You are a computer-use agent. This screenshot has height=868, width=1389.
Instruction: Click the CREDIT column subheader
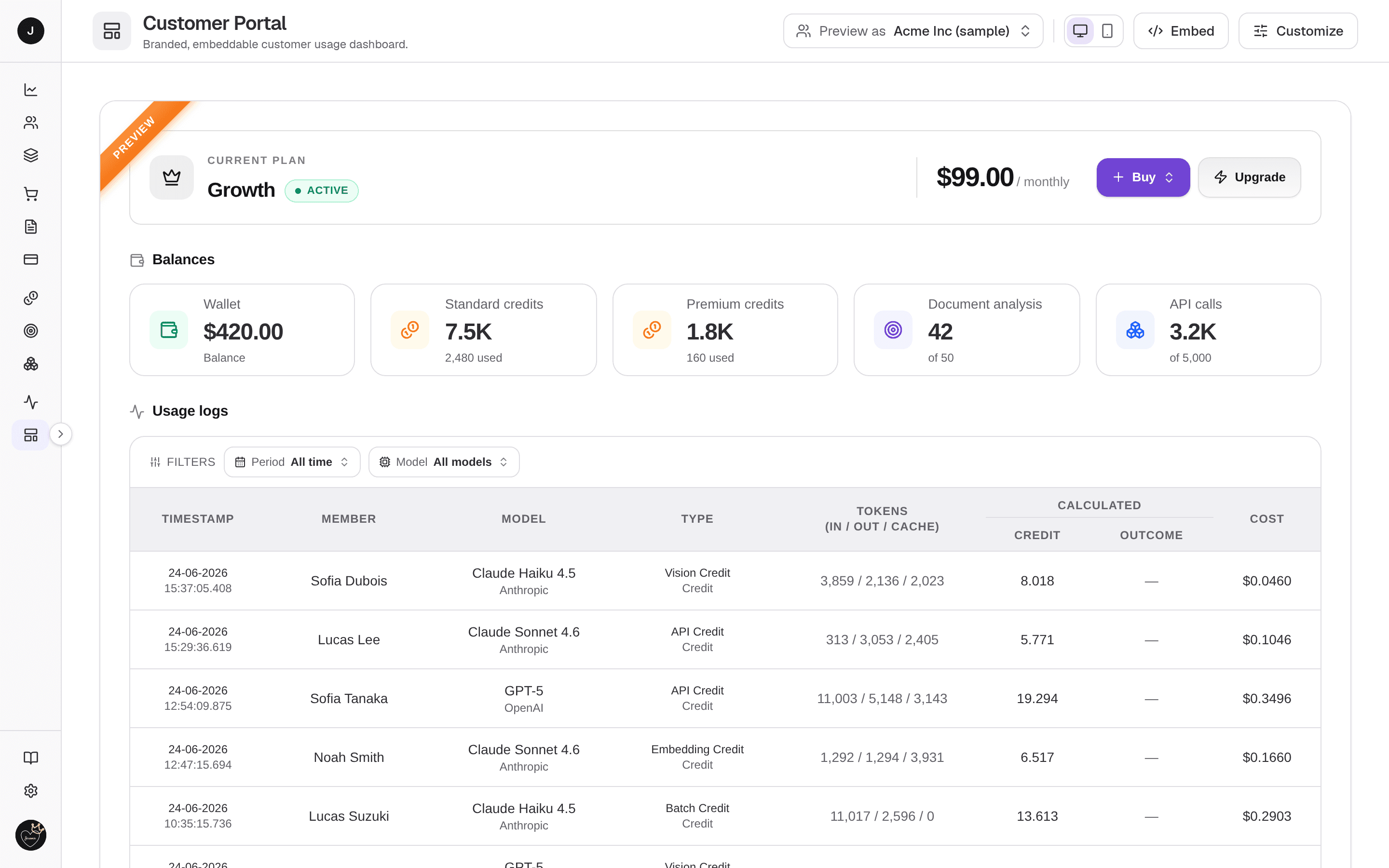[1036, 535]
